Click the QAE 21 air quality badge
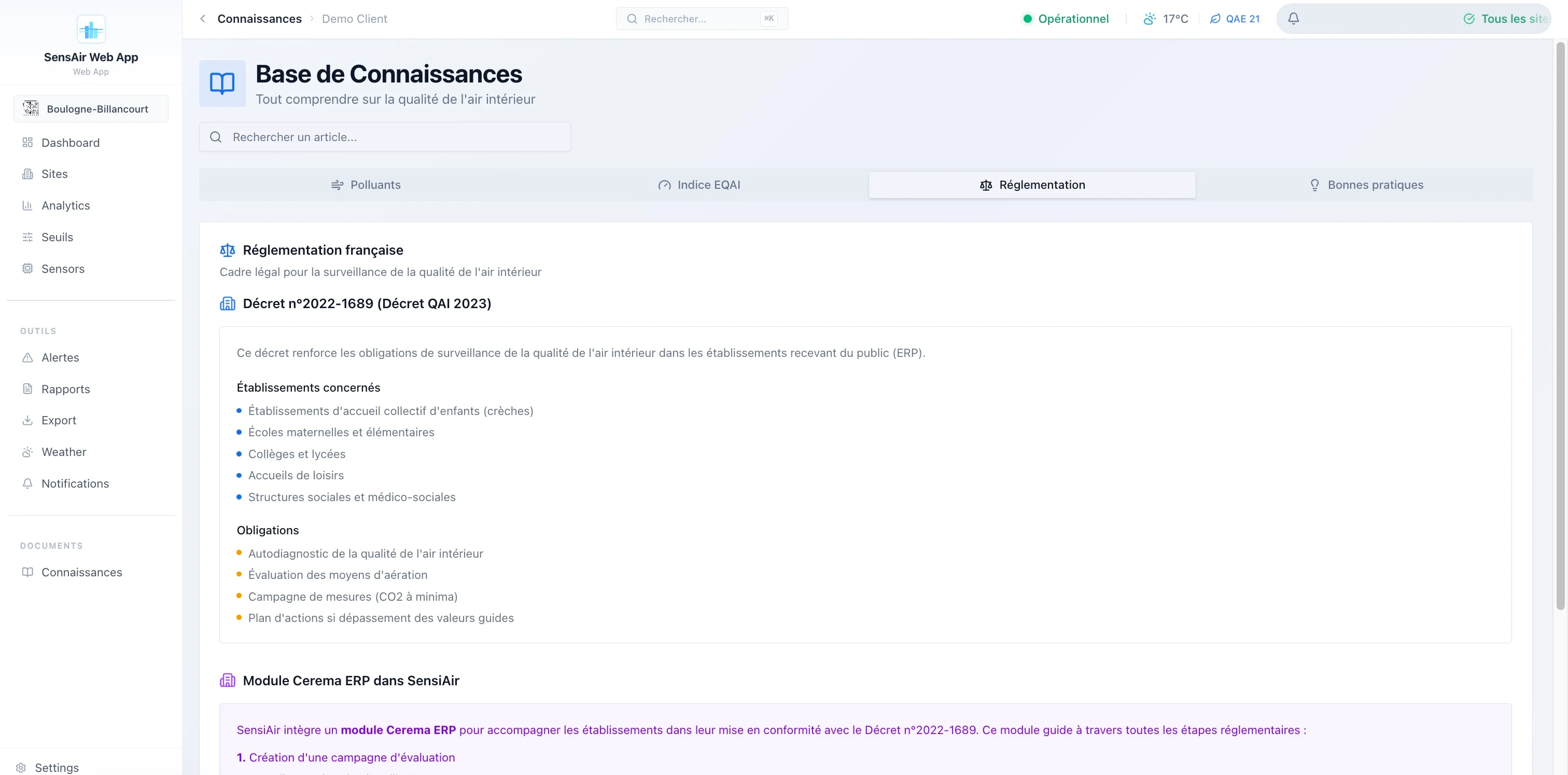 coord(1235,19)
